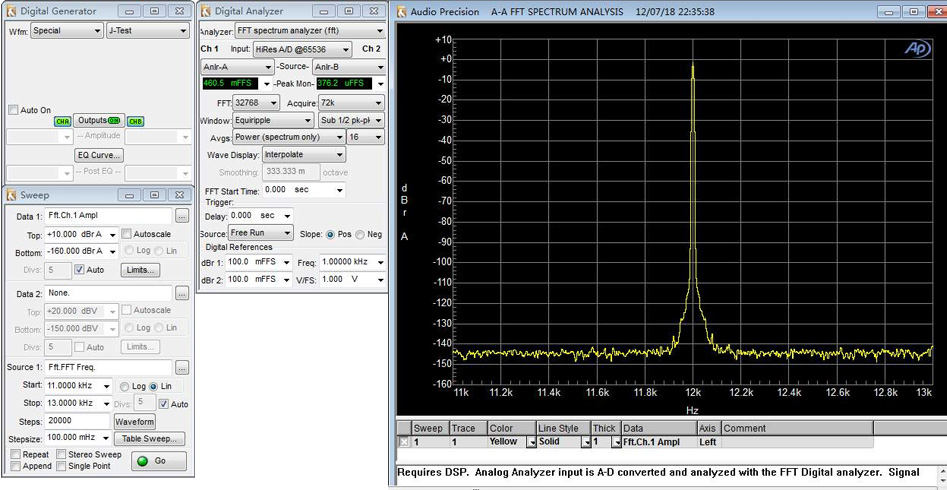Click the Waveform button in Sweep

tap(135, 421)
